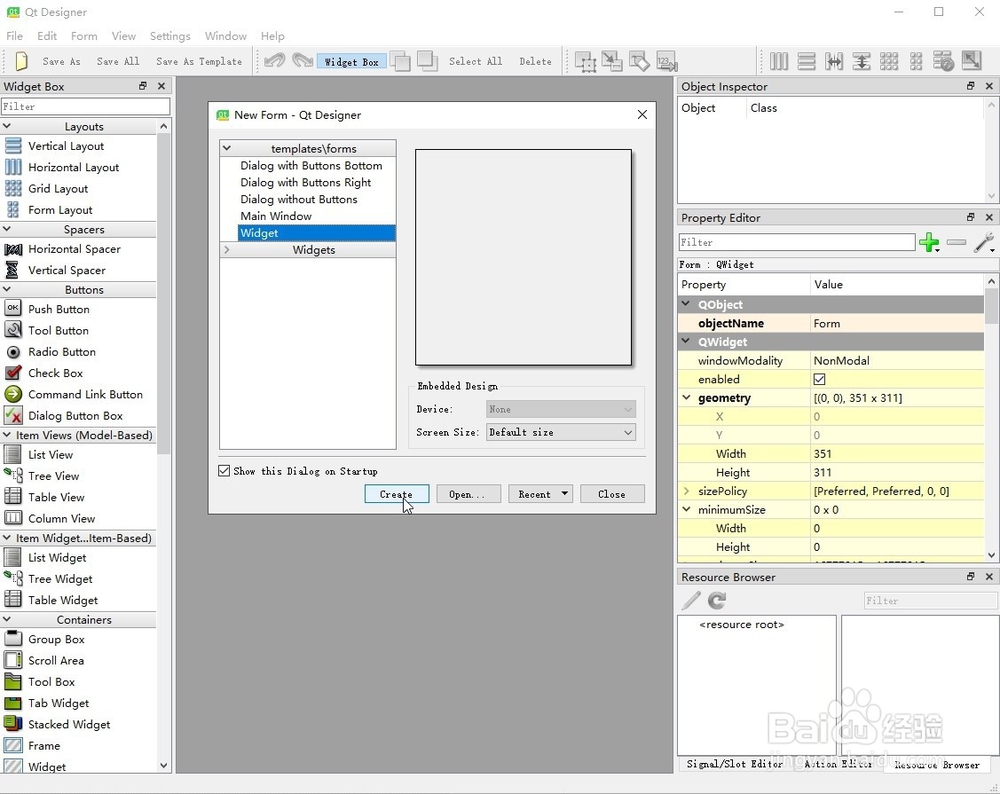Click Select All in toolbar
Image resolution: width=1000 pixels, height=794 pixels.
pos(476,61)
